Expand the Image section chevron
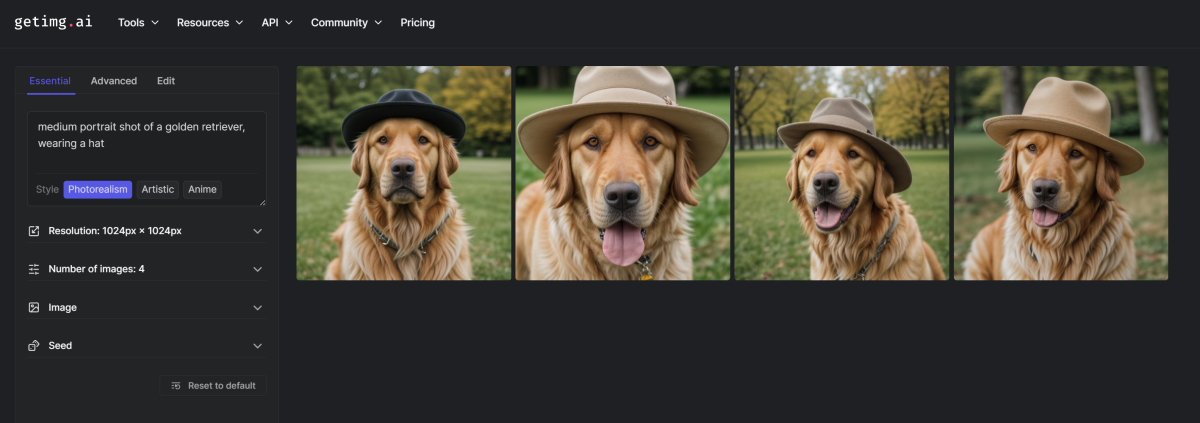Image resolution: width=1200 pixels, height=423 pixels. point(257,307)
